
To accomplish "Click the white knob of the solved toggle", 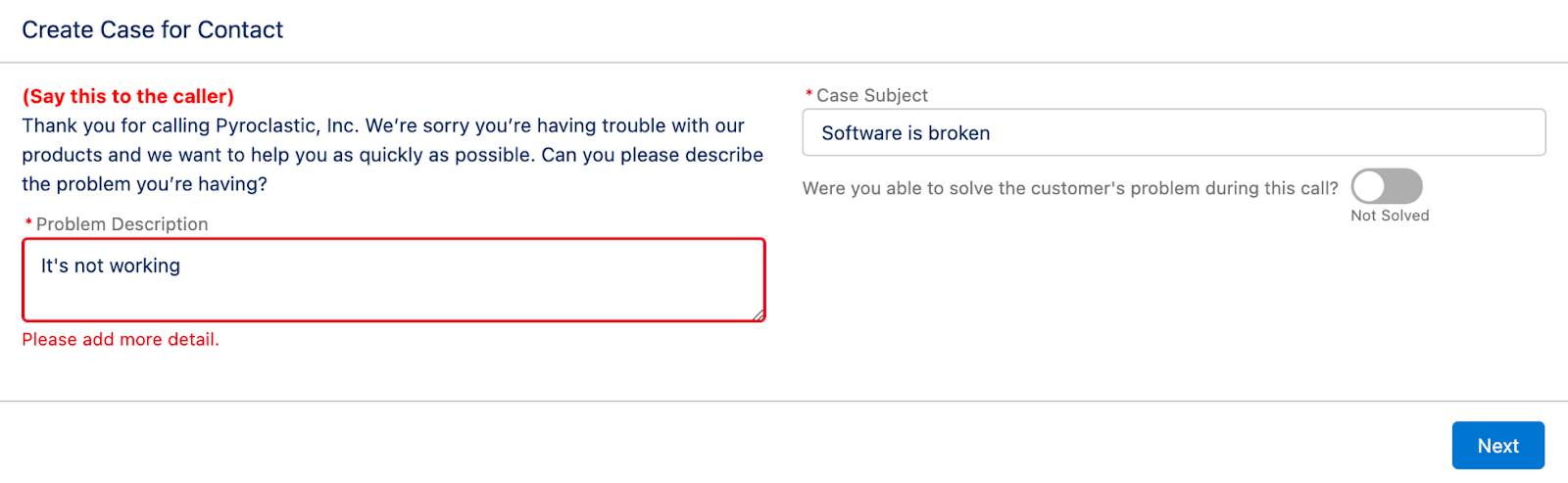I will pos(1369,186).
